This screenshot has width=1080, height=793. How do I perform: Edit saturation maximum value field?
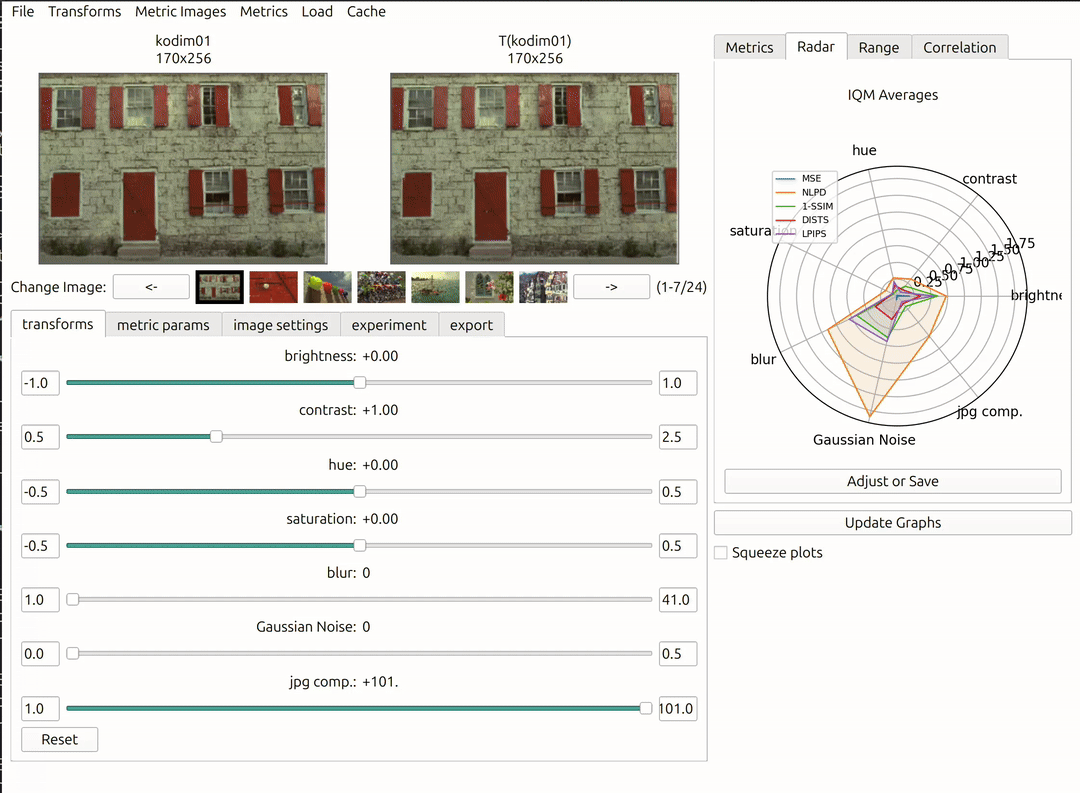678,546
